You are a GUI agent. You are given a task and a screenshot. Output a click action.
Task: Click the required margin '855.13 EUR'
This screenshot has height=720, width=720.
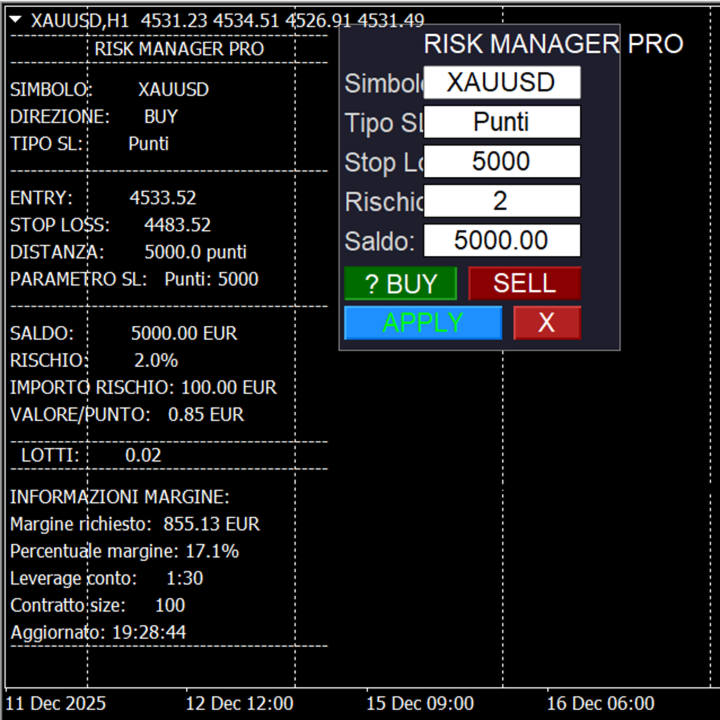click(x=212, y=524)
